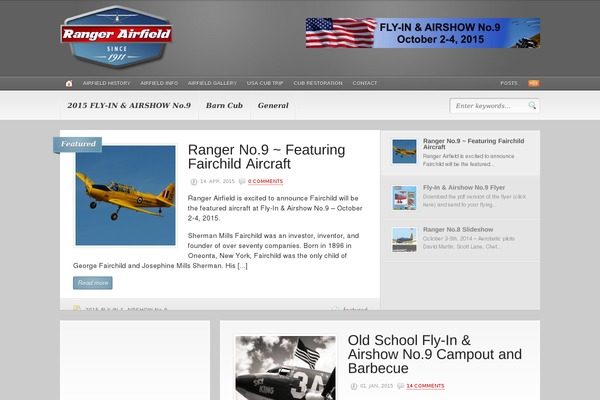600x400 pixels.
Task: Click the 14 Comments link
Action: point(425,386)
